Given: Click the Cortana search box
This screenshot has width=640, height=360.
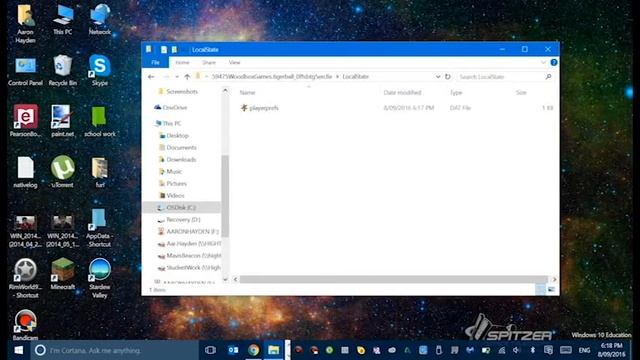Looking at the screenshot, I should point(114,350).
